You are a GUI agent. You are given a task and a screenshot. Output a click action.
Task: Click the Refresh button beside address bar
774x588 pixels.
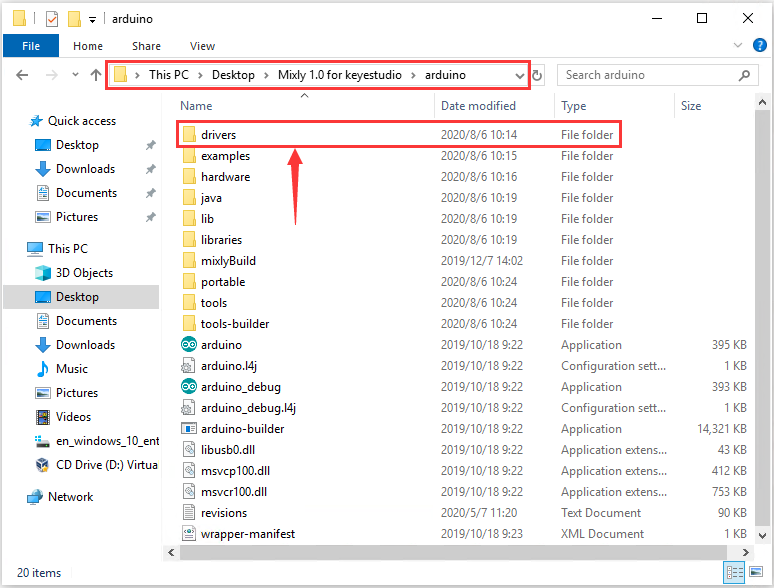tap(537, 75)
